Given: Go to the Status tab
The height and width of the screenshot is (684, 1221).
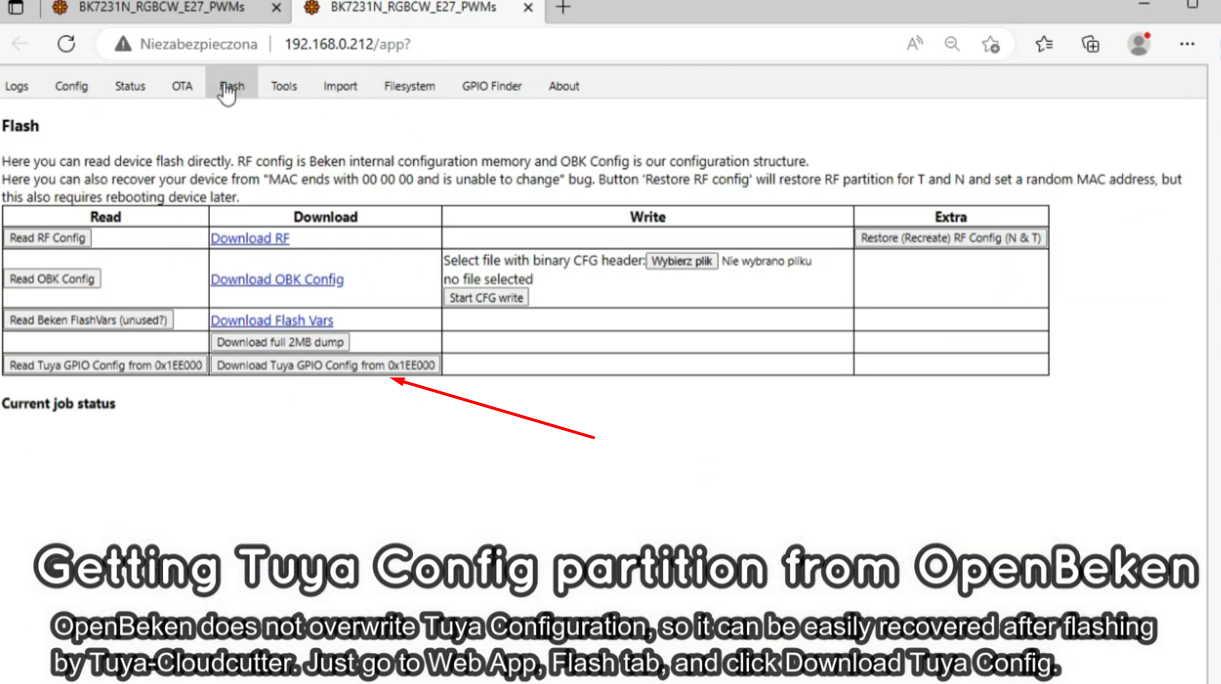Looking at the screenshot, I should point(130,86).
